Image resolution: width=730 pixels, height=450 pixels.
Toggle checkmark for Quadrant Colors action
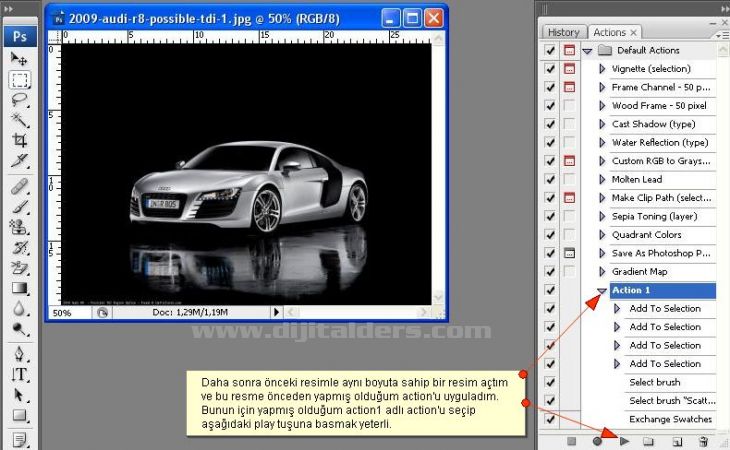(550, 235)
